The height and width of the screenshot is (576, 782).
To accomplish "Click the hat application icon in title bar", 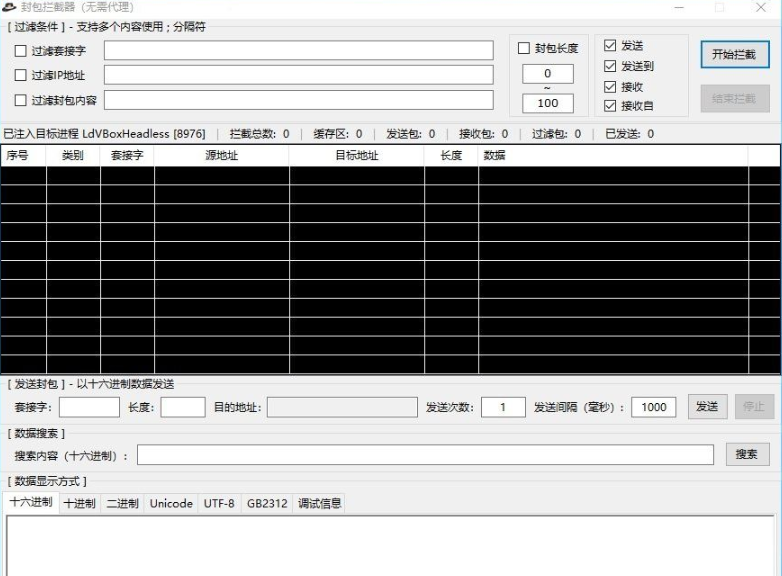I will click(9, 7).
